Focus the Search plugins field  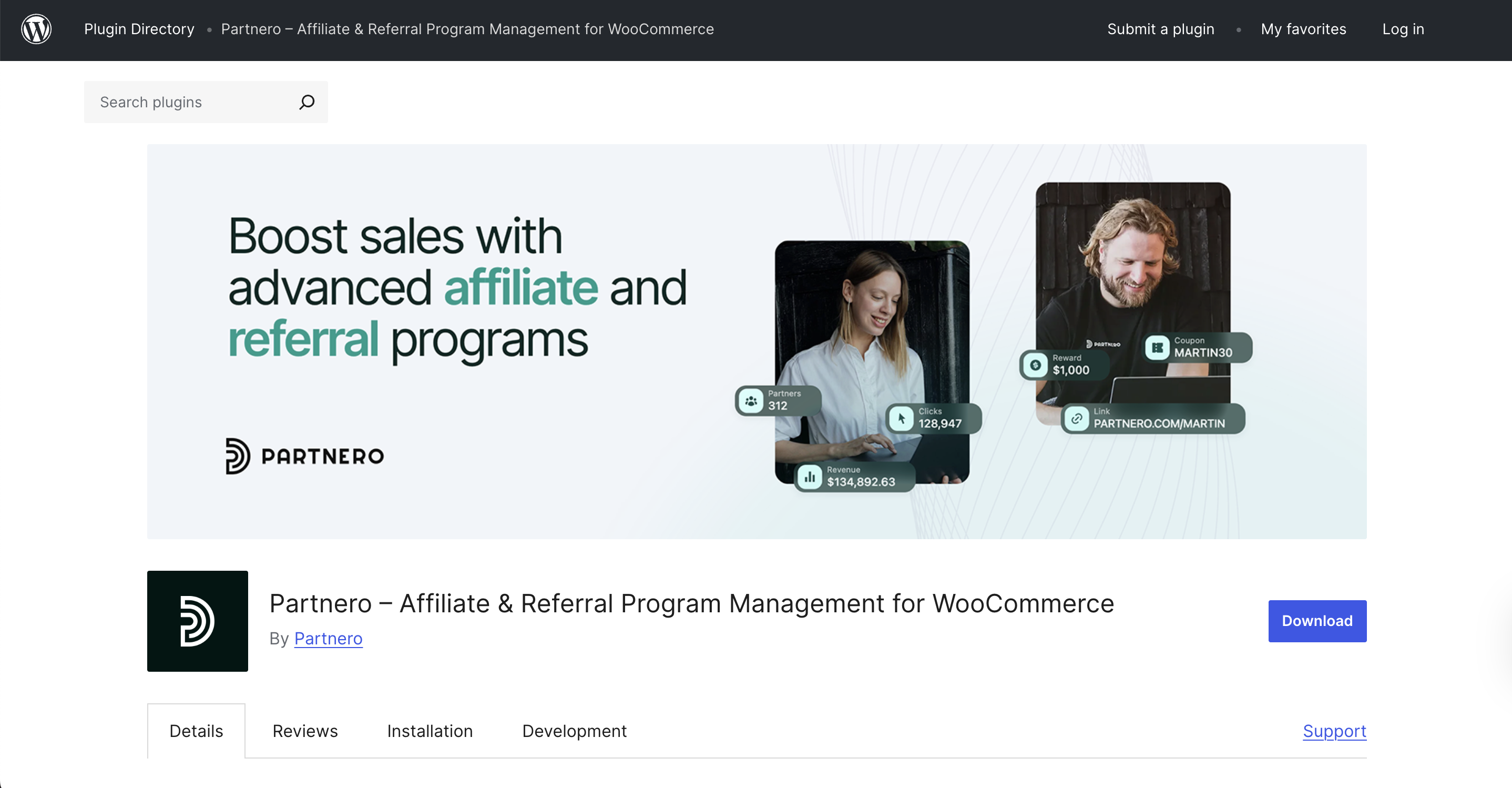point(206,102)
